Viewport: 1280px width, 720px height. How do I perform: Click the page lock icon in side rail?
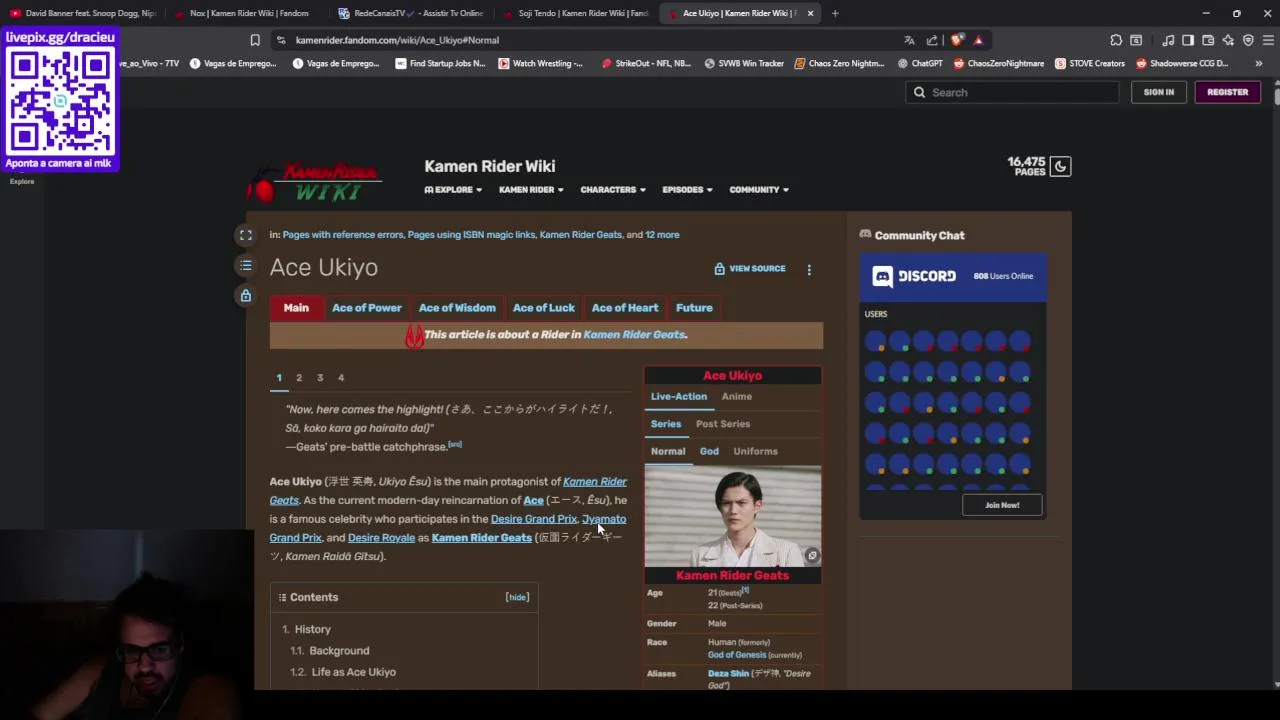coord(245,295)
